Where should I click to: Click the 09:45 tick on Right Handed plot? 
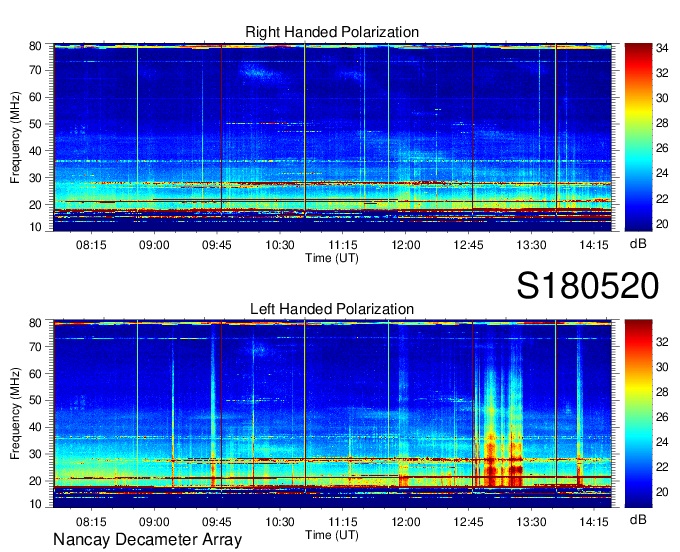(x=217, y=245)
